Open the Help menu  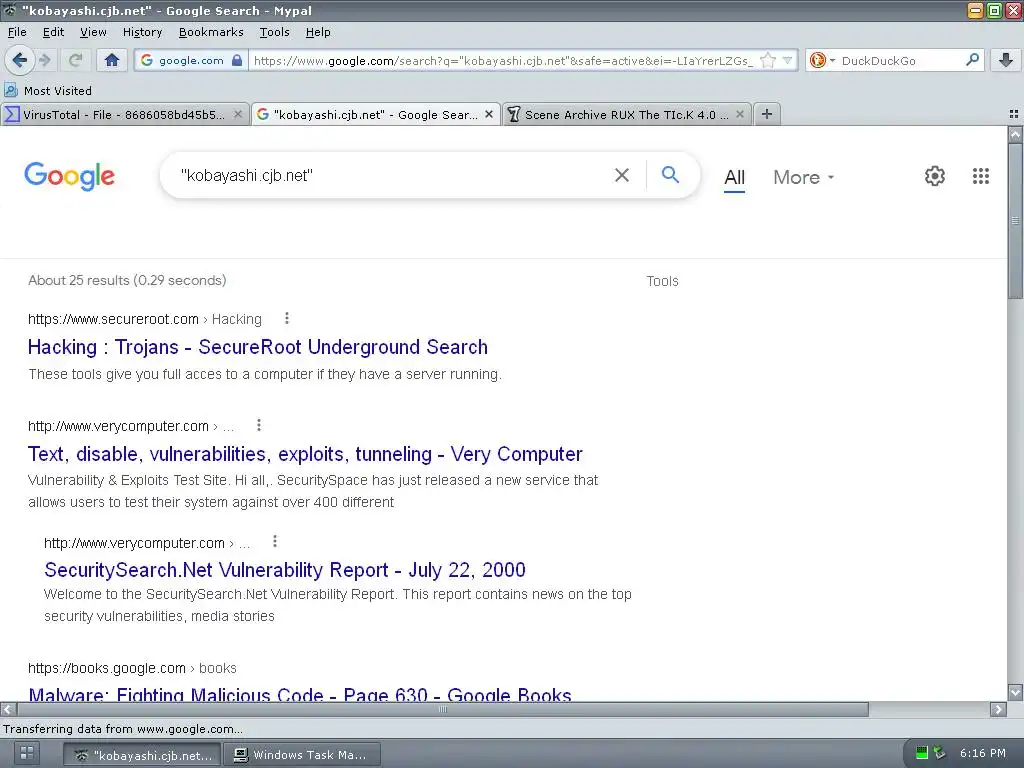click(x=318, y=32)
